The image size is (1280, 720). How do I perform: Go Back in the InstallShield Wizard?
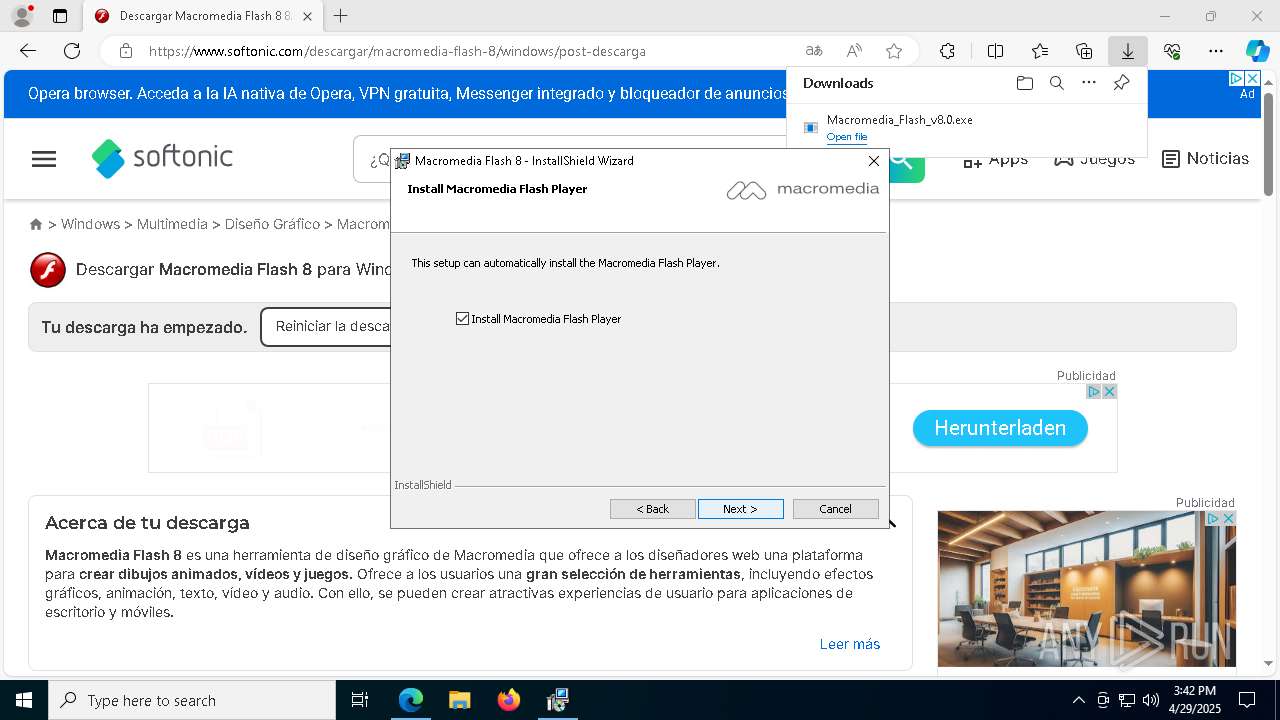(652, 509)
